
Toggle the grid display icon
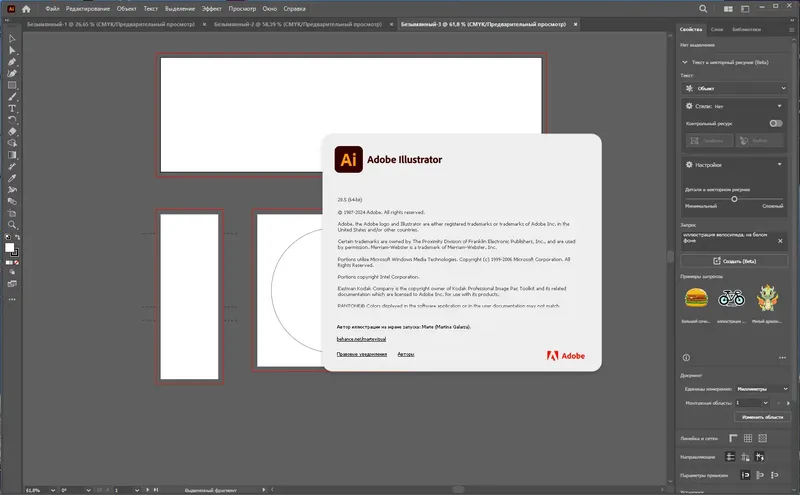point(748,438)
